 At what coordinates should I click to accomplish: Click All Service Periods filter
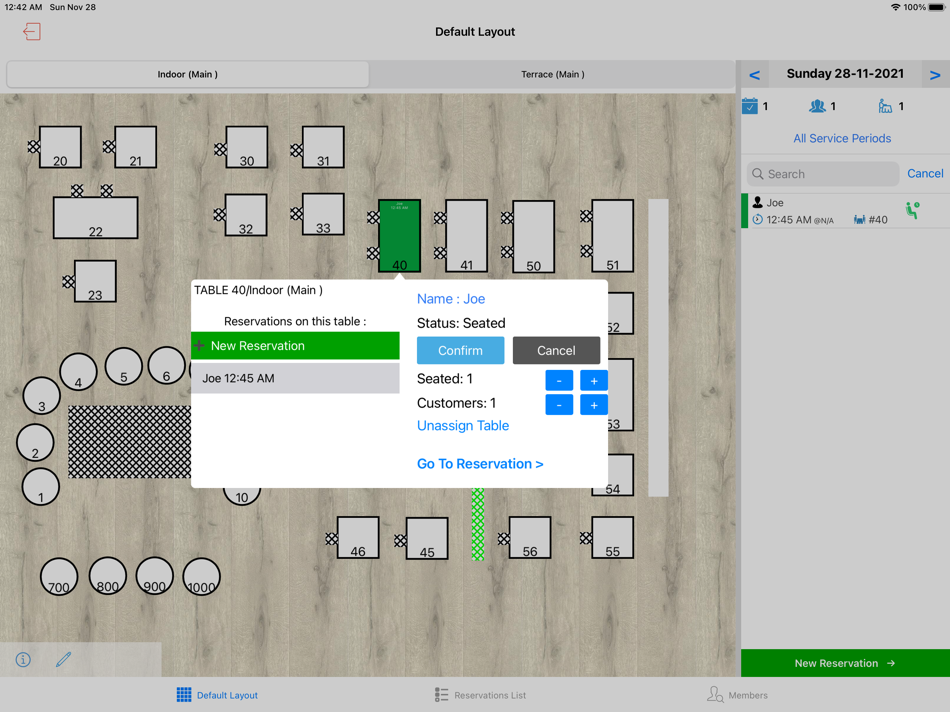pos(843,138)
